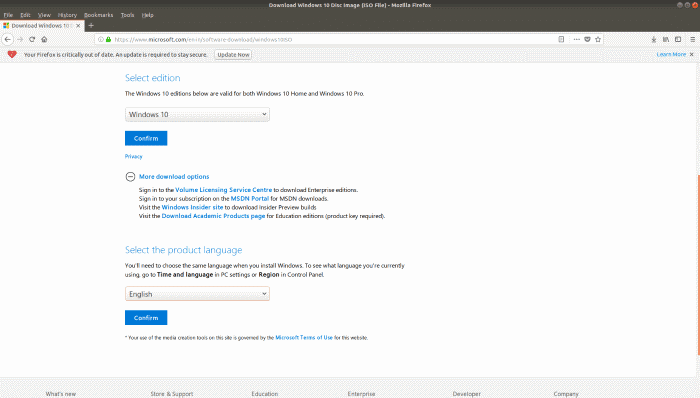Reload the current page
This screenshot has height=398, width=700.
pyautogui.click(x=32, y=39)
